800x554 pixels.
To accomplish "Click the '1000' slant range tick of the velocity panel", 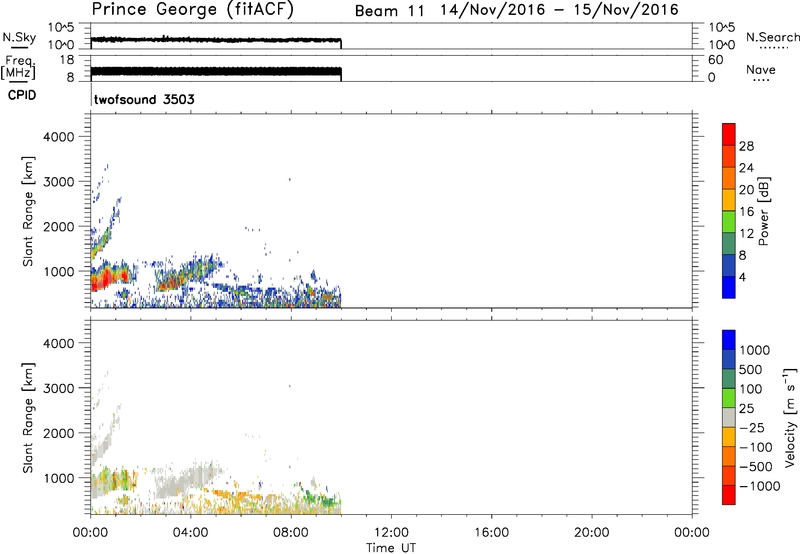I will click(59, 478).
